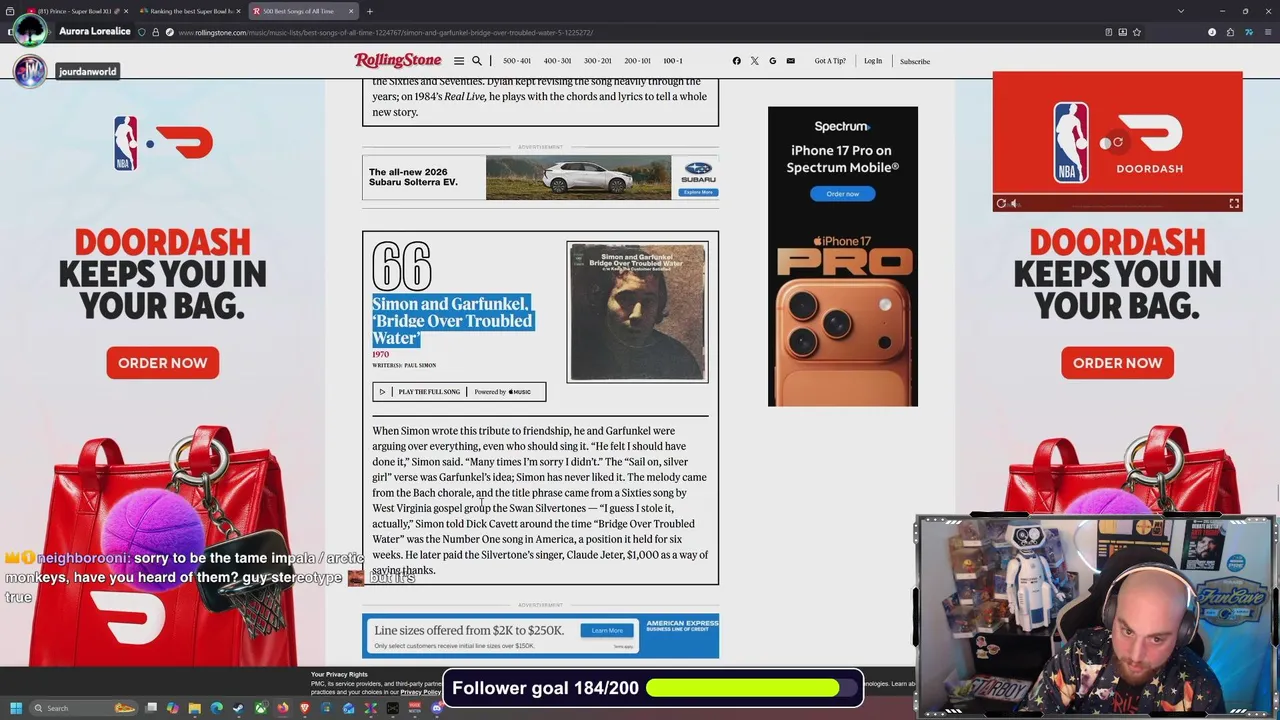Click ORDER NOW on left DoorDash ad
The image size is (1280, 720).
162,363
